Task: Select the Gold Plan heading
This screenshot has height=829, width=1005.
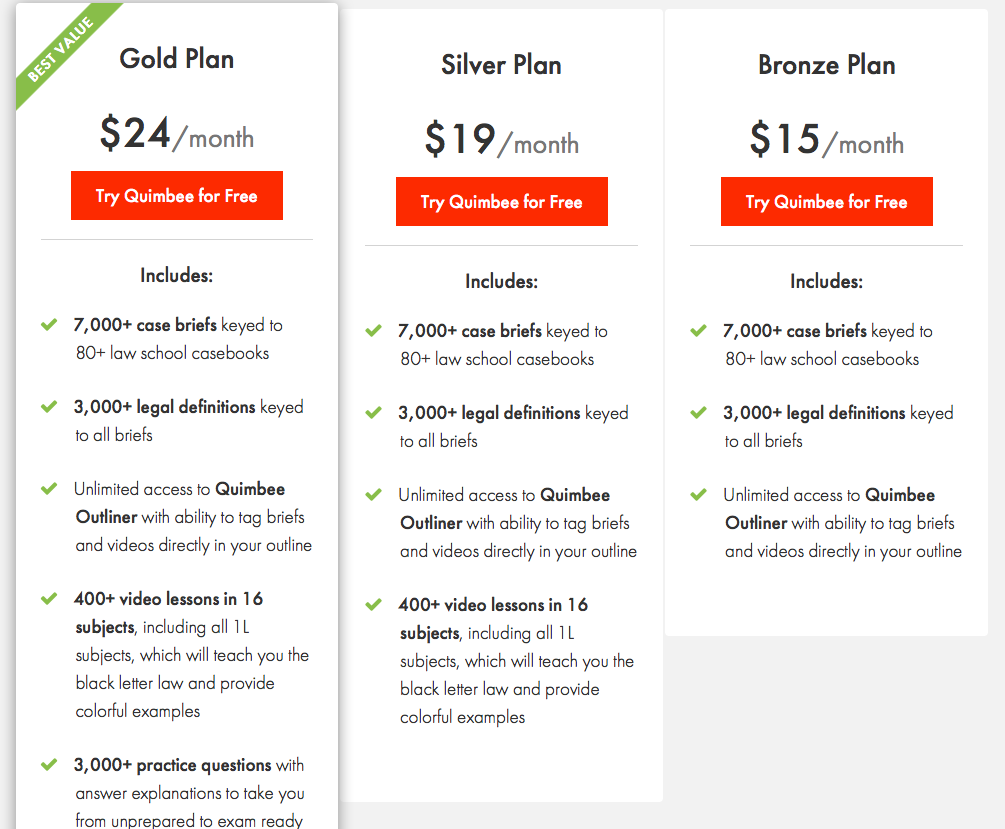Action: pyautogui.click(x=176, y=58)
